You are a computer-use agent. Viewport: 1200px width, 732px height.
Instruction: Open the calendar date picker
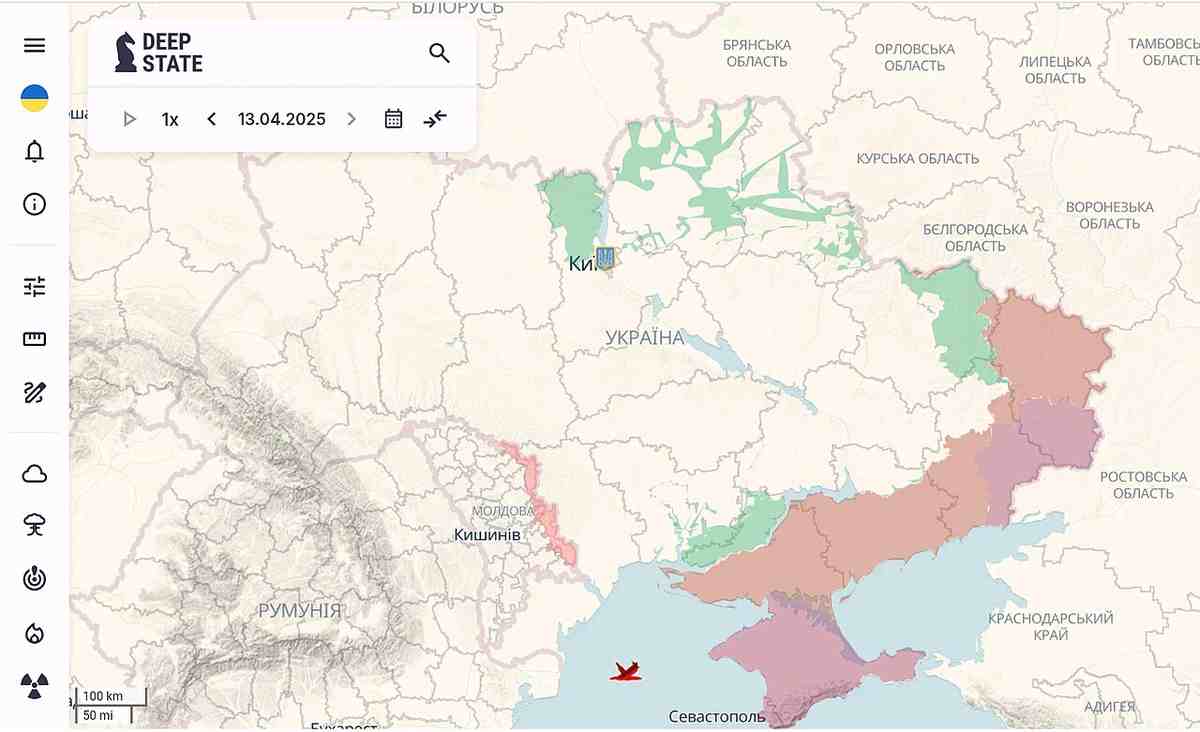[x=394, y=119]
